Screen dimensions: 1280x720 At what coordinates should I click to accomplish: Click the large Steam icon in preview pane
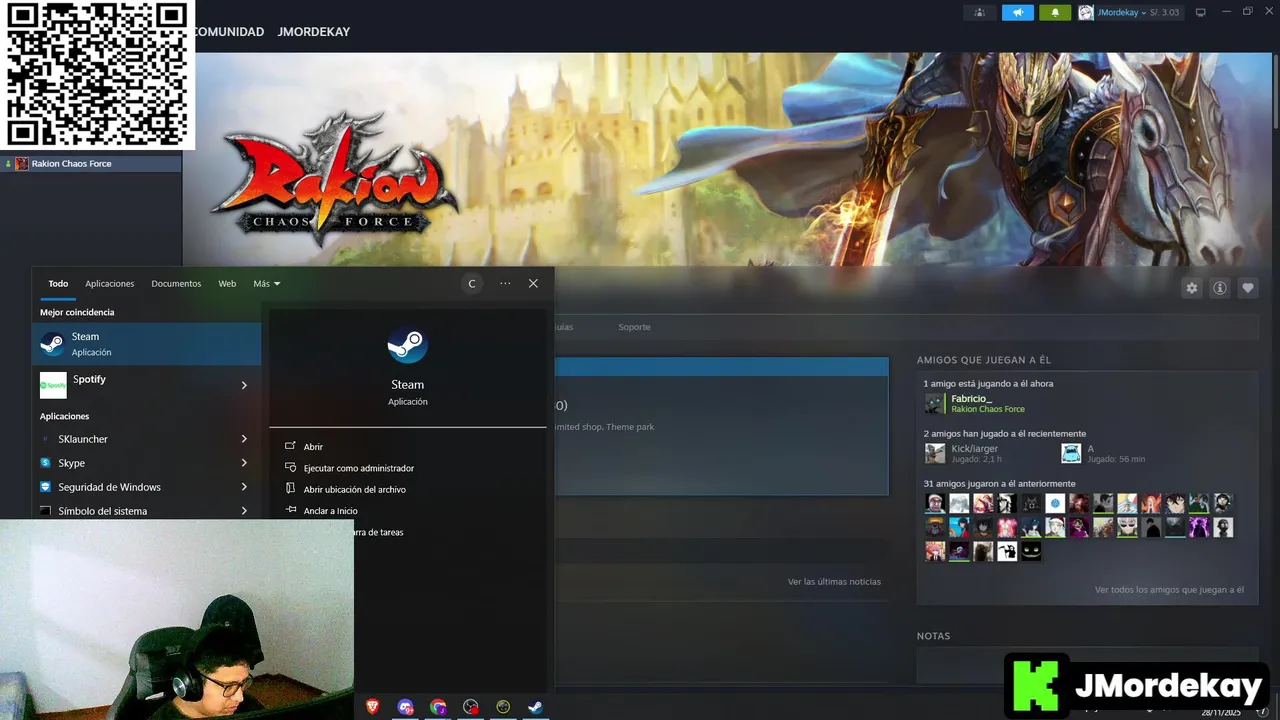coord(407,346)
